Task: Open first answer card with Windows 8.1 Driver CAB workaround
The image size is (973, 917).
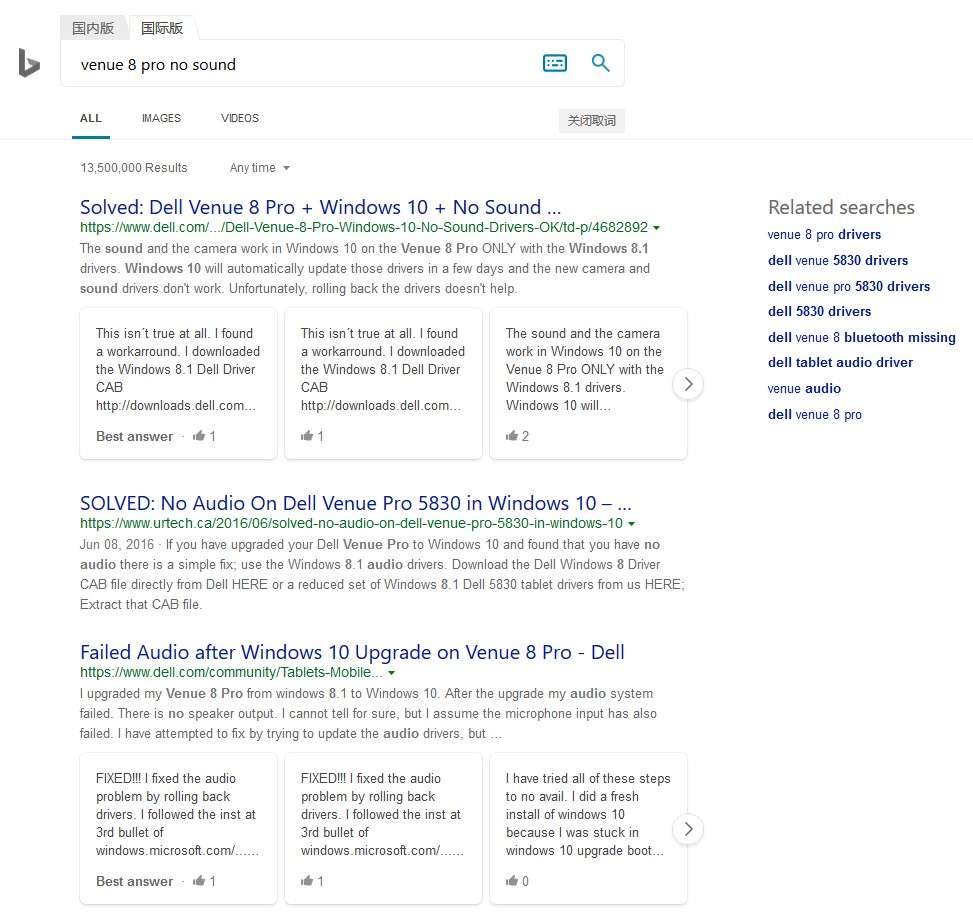Action: coord(178,384)
